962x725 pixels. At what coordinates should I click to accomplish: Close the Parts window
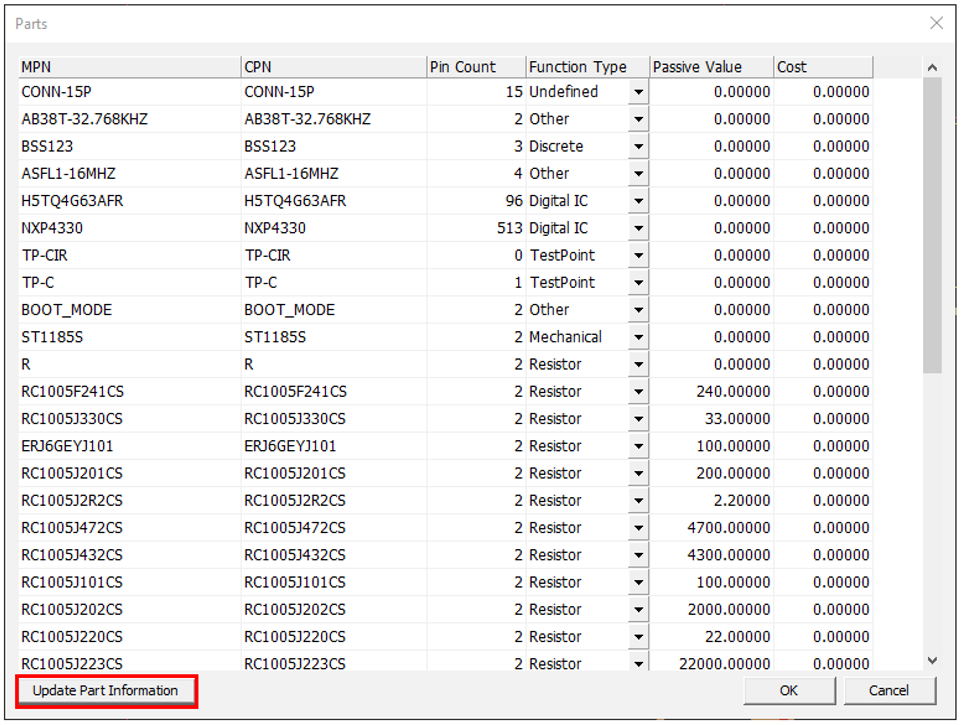pyautogui.click(x=936, y=23)
